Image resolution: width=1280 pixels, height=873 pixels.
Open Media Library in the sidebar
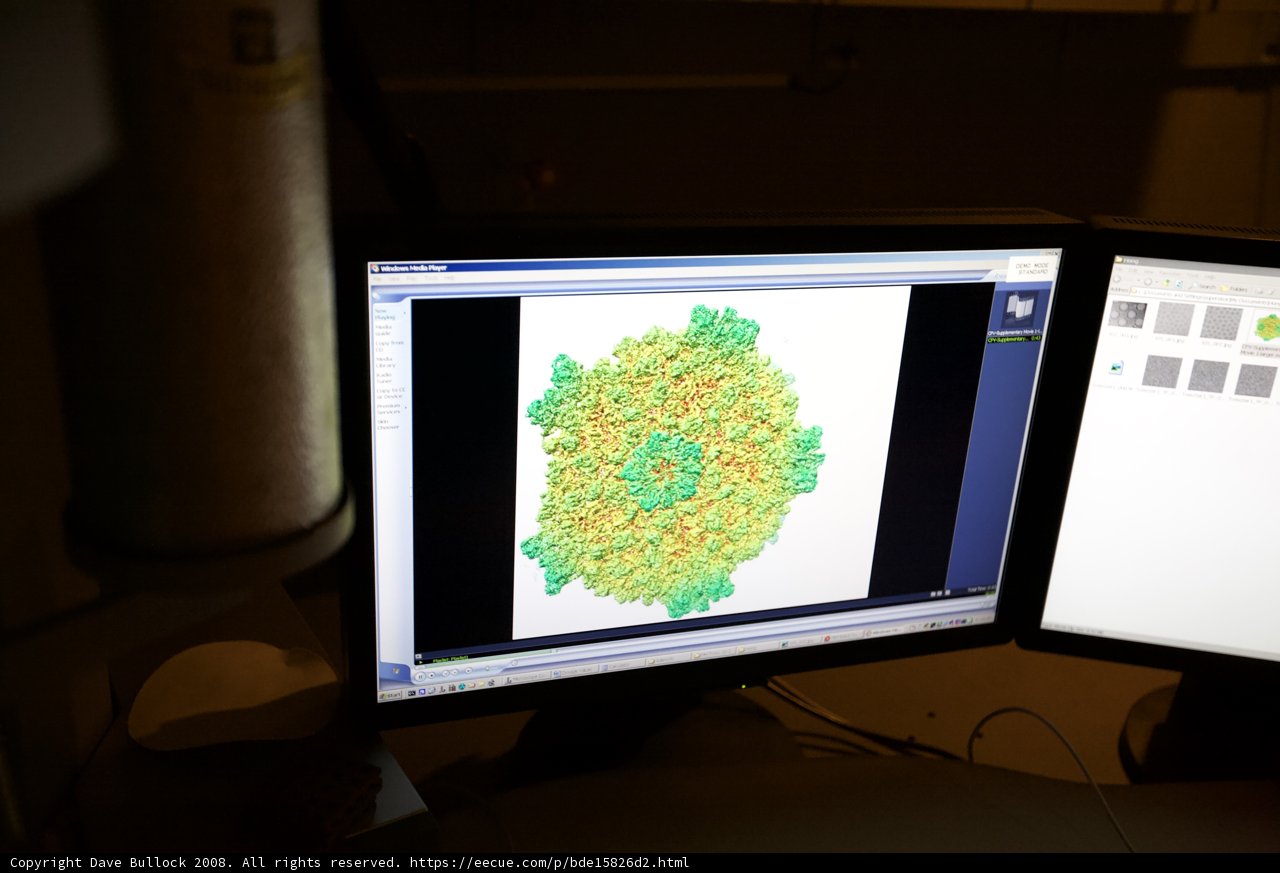point(386,362)
